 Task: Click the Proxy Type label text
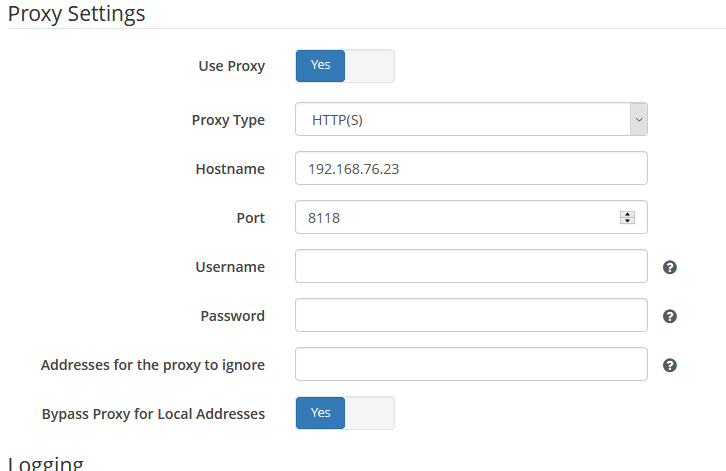[x=228, y=120]
